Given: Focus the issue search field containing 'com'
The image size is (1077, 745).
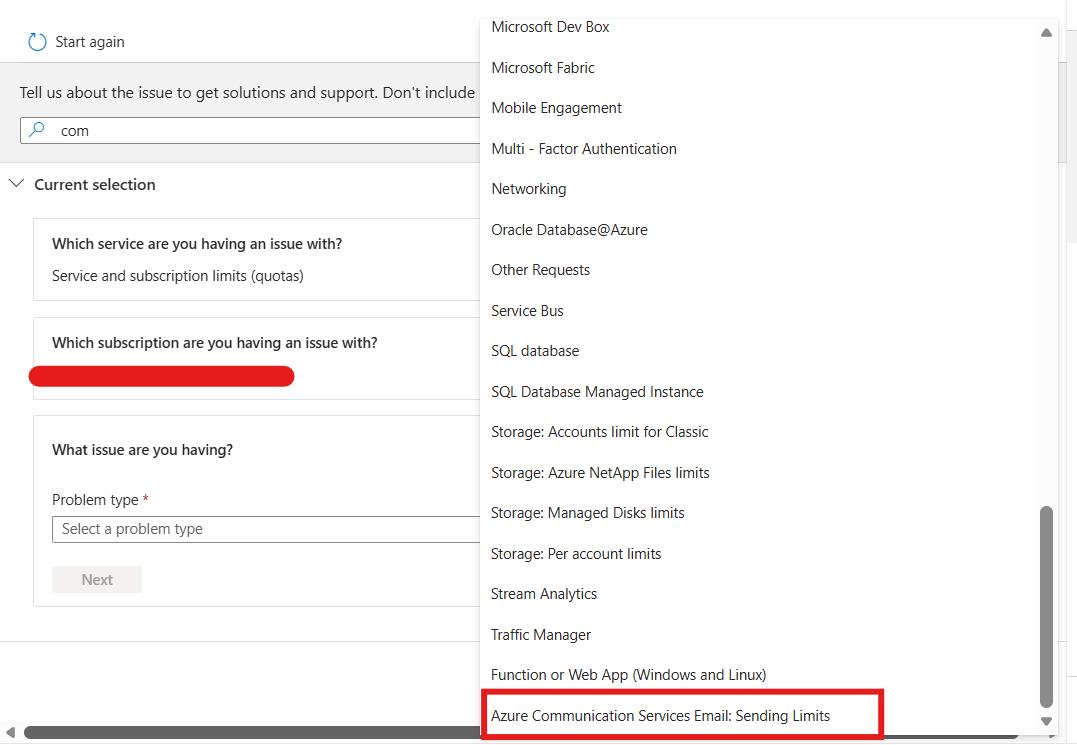Looking at the screenshot, I should pyautogui.click(x=250, y=130).
